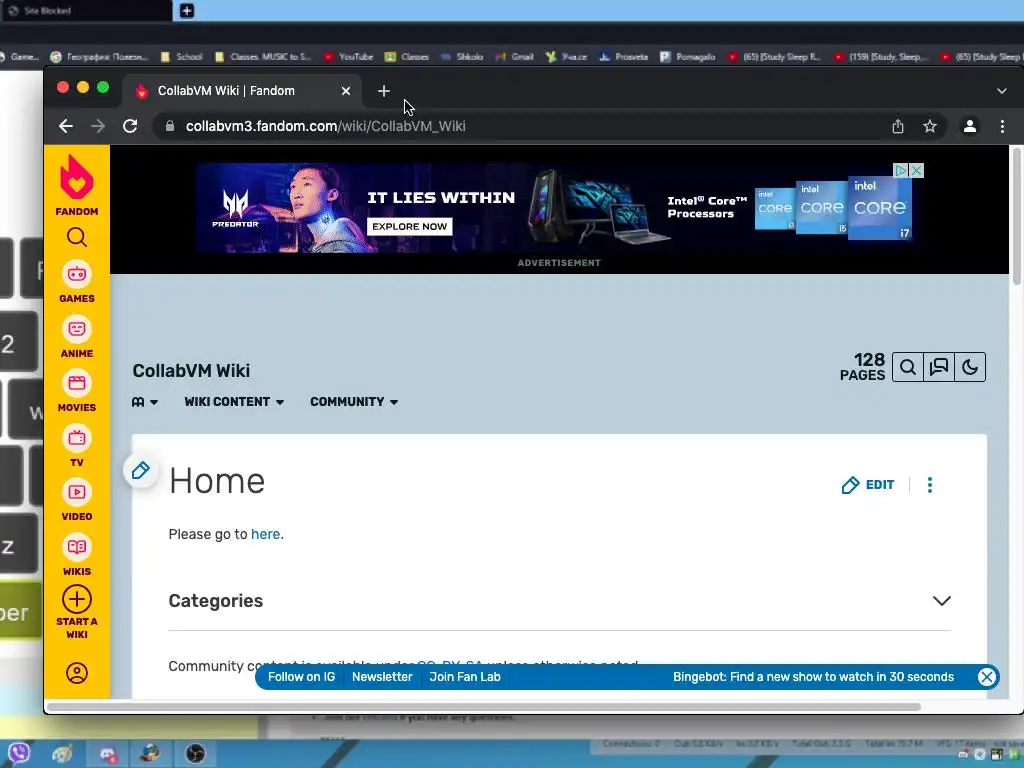
Task: Open OBS Studio from the taskbar
Action: click(x=195, y=754)
